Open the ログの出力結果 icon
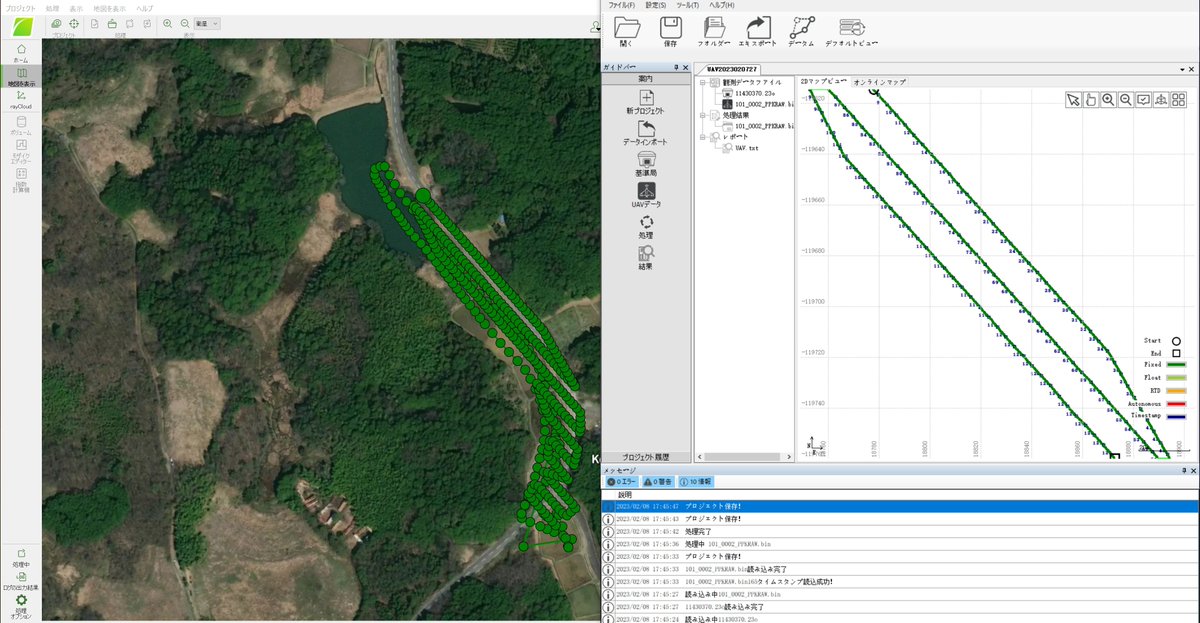 [20, 579]
